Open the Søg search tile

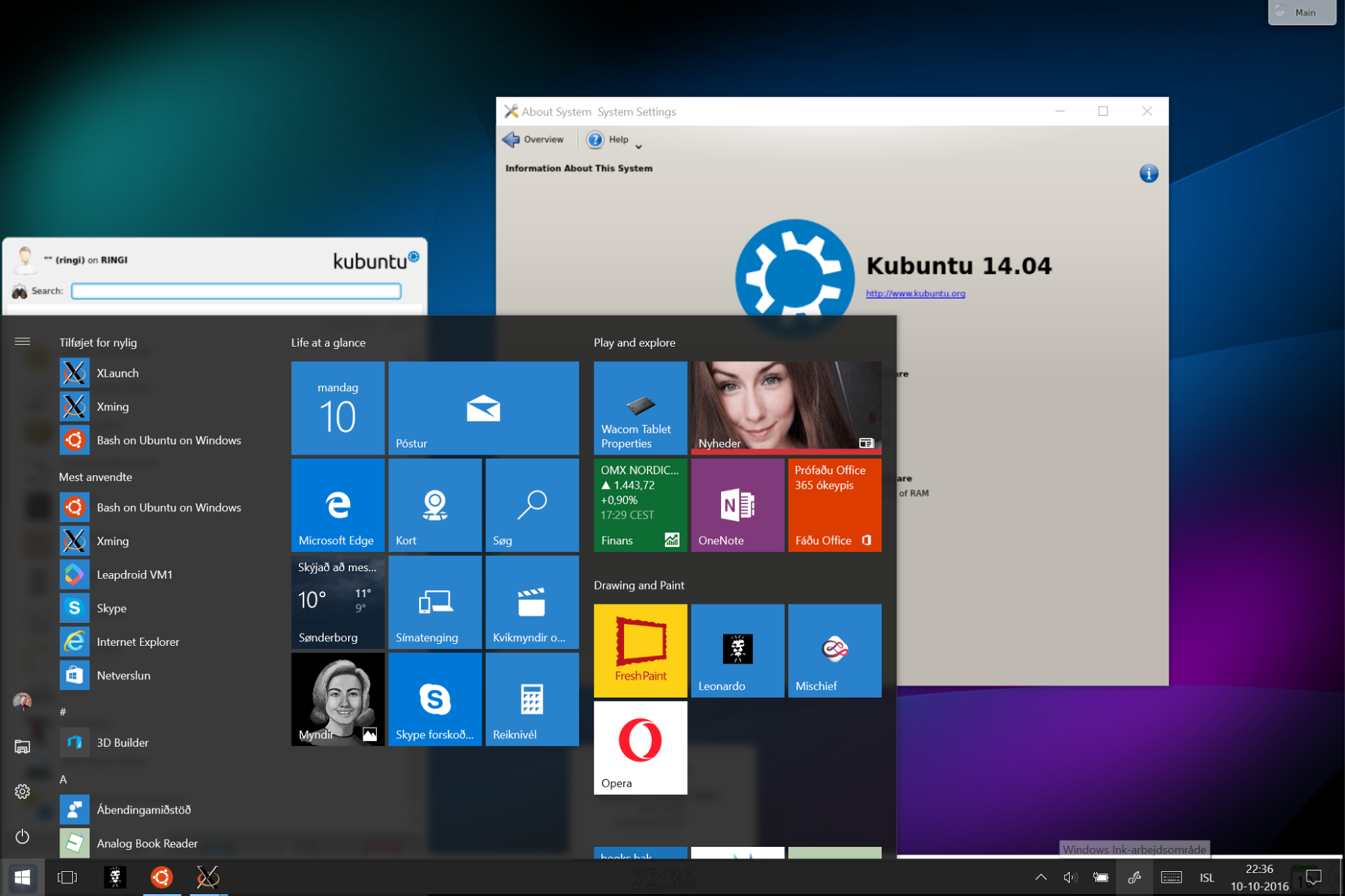(532, 505)
